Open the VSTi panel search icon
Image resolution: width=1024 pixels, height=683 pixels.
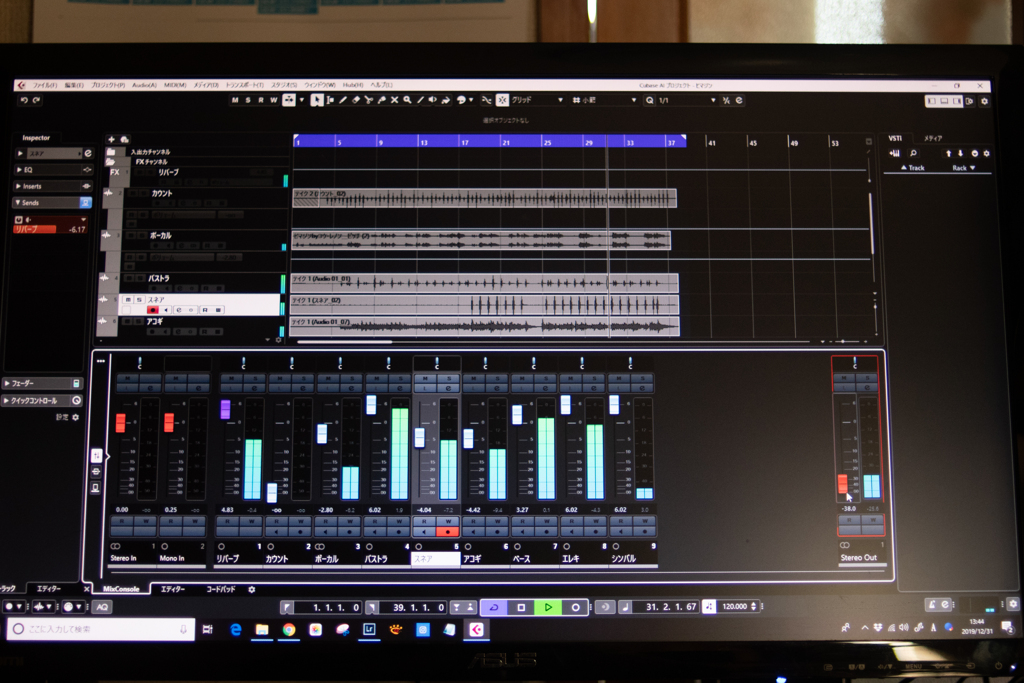pyautogui.click(x=914, y=153)
